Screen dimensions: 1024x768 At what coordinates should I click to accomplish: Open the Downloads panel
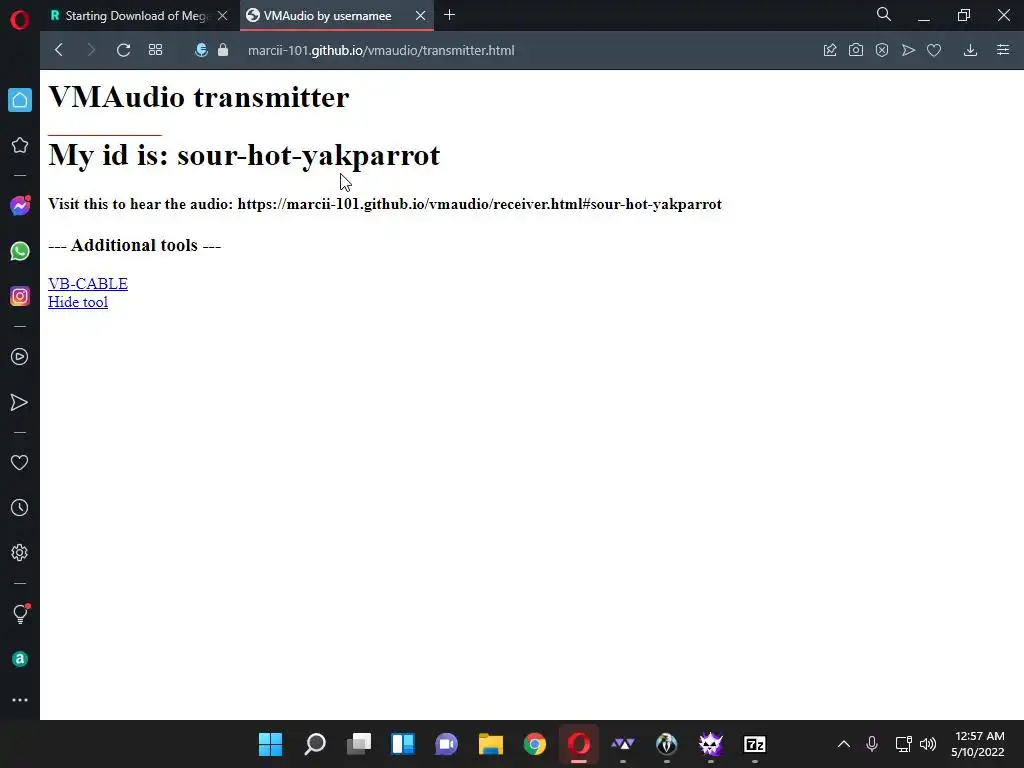(970, 50)
